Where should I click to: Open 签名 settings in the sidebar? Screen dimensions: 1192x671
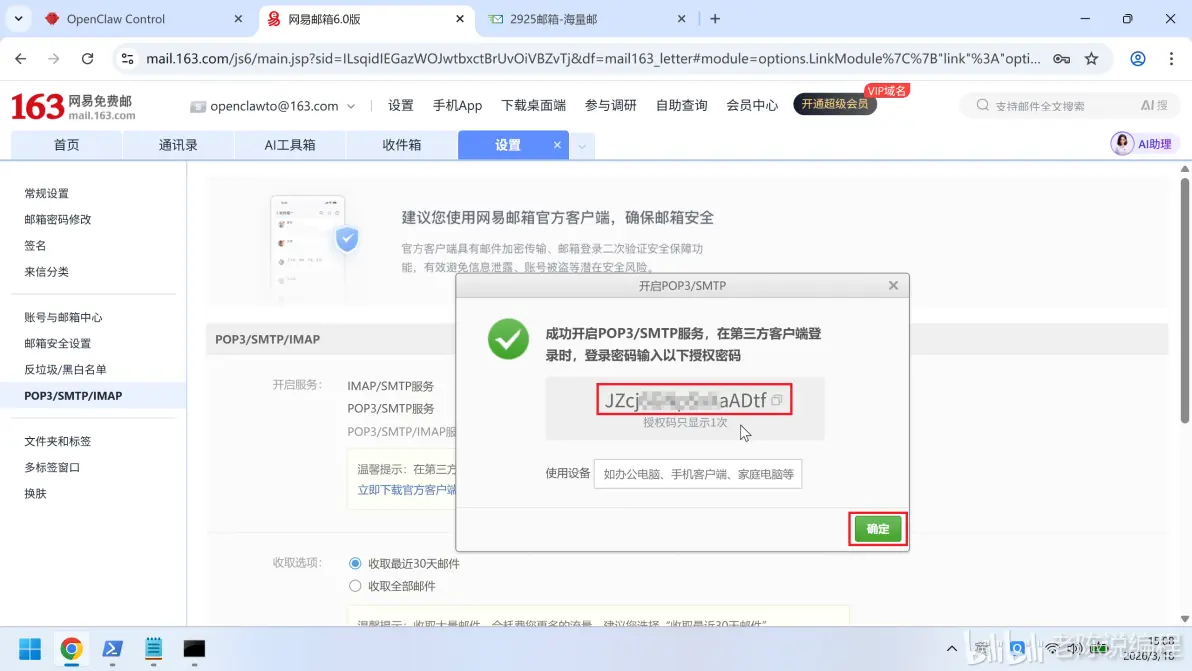[35, 245]
